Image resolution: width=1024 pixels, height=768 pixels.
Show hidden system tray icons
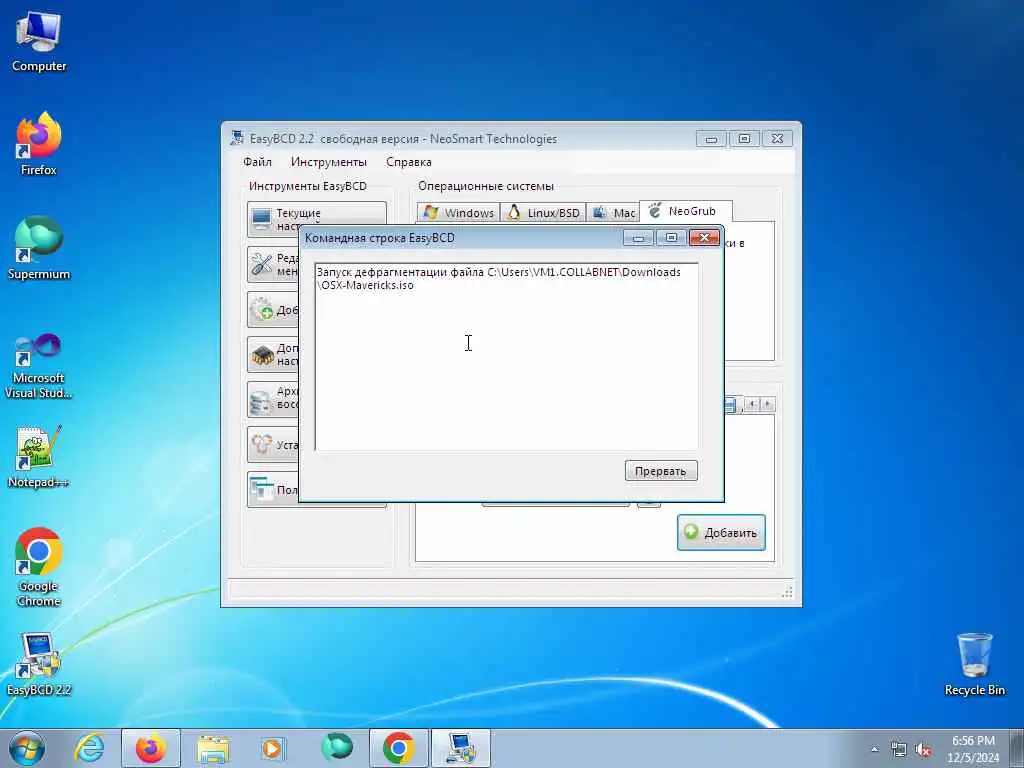click(874, 750)
